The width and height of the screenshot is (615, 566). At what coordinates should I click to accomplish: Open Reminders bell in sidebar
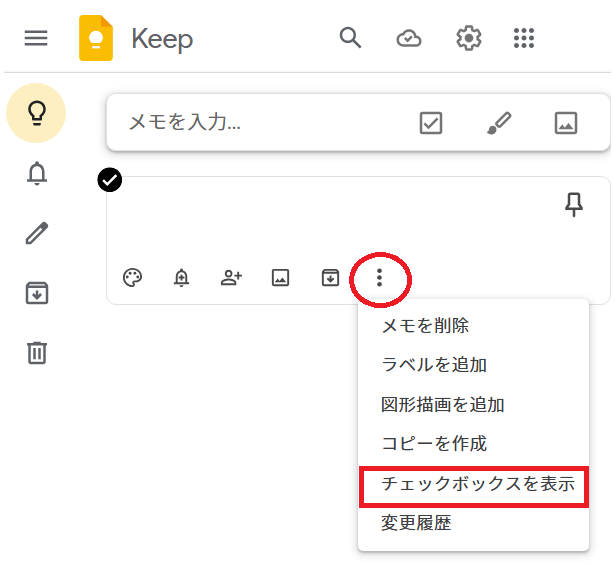click(x=37, y=174)
